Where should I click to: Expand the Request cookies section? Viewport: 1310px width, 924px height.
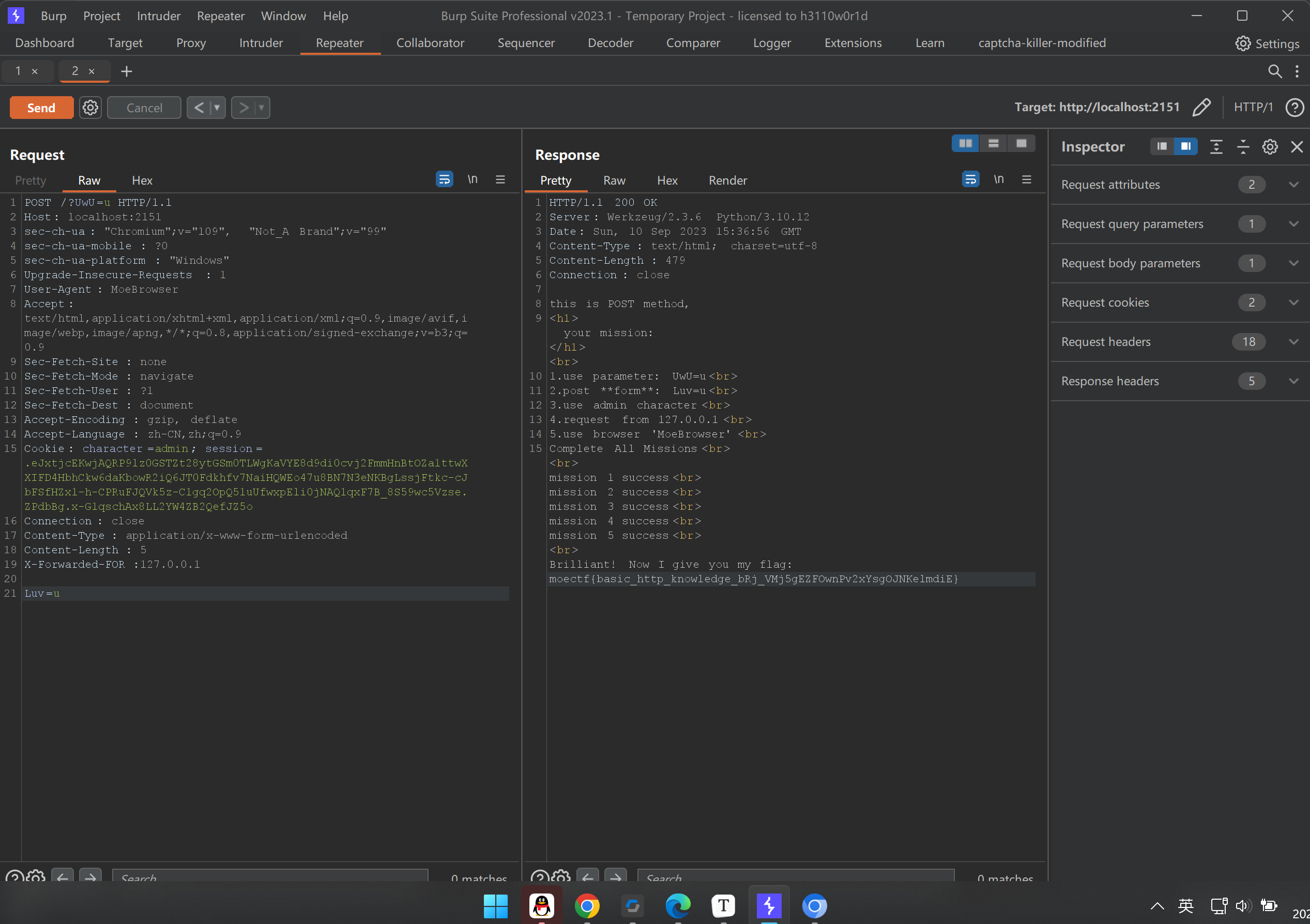click(x=1293, y=302)
